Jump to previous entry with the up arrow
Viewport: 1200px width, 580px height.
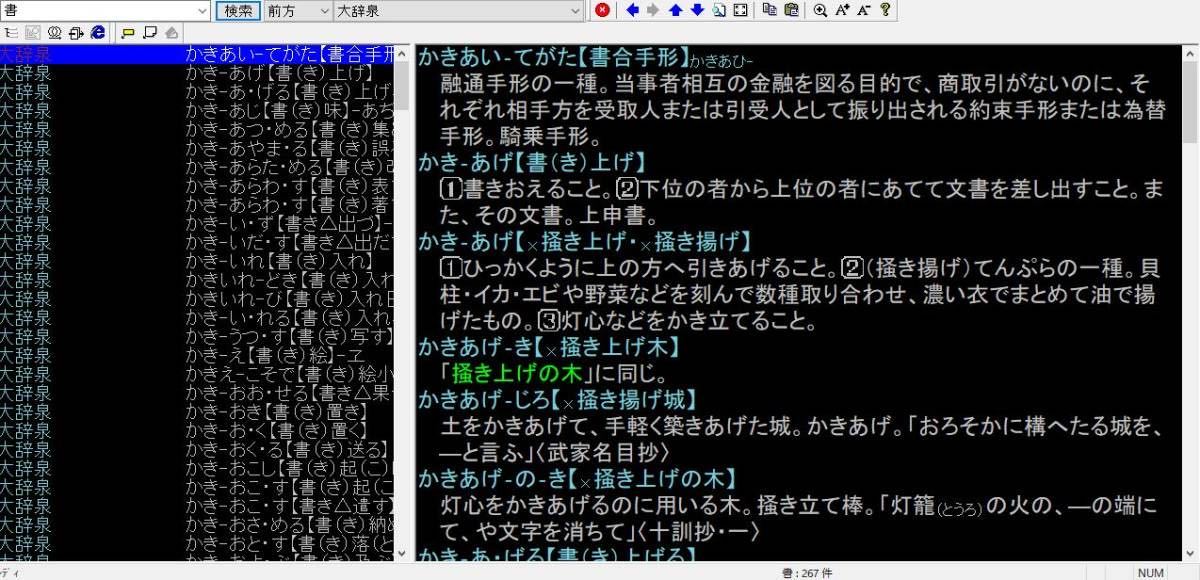tap(675, 10)
